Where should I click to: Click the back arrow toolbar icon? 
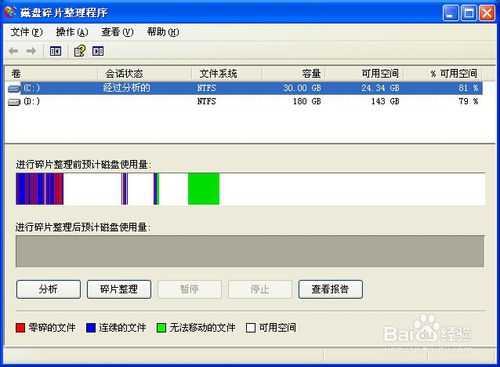tap(14, 51)
